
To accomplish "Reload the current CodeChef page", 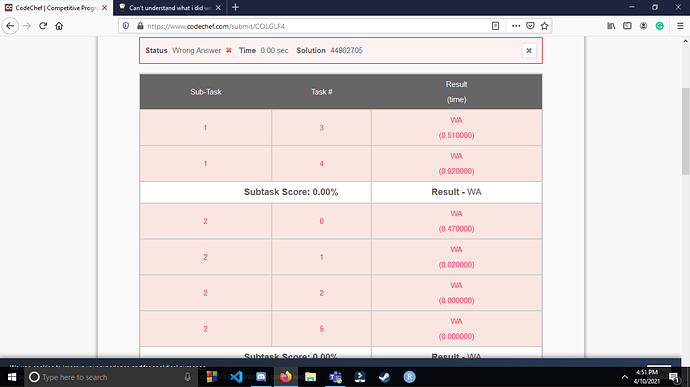I will point(43,26).
